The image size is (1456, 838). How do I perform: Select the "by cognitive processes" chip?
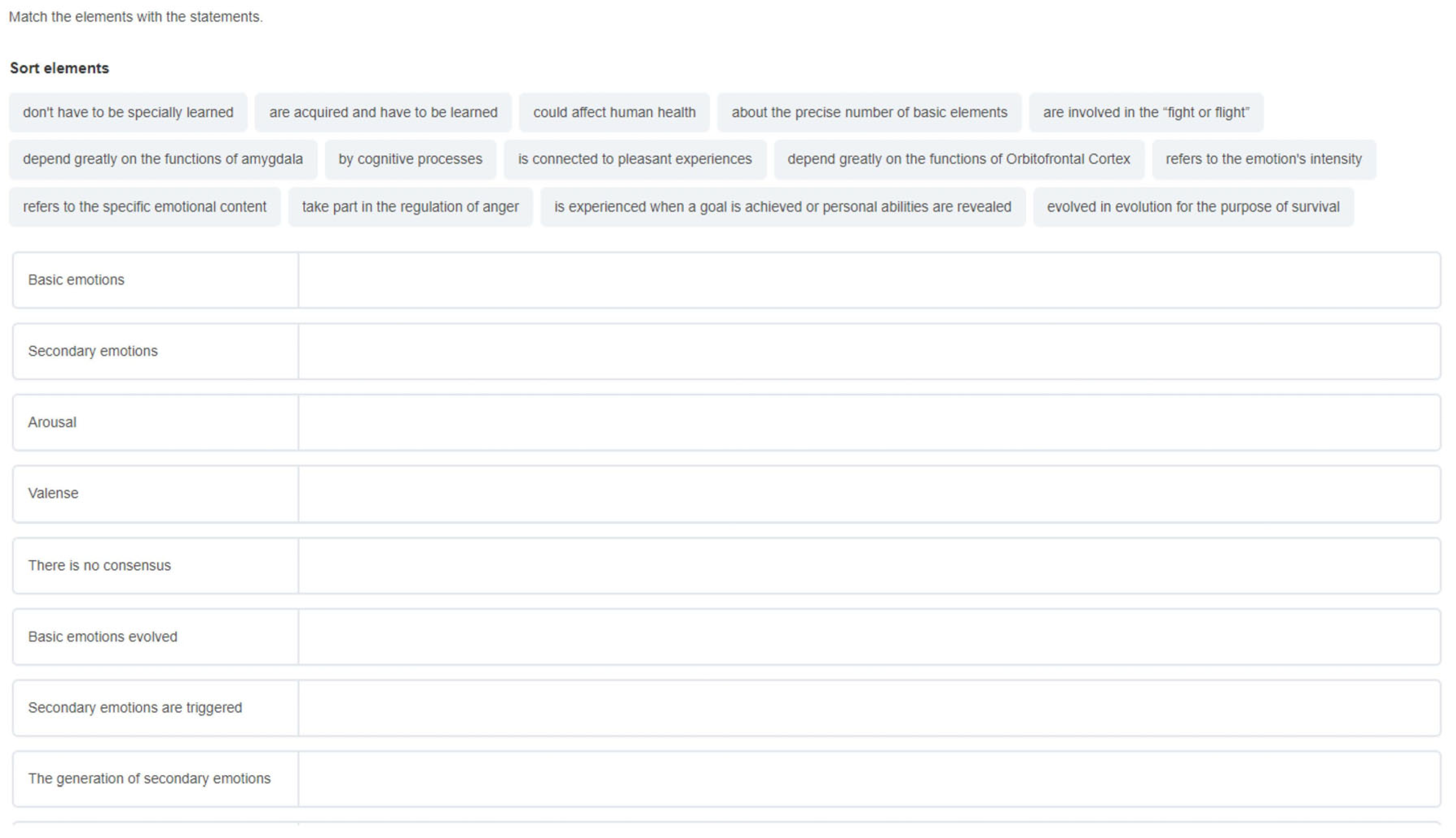click(x=410, y=159)
